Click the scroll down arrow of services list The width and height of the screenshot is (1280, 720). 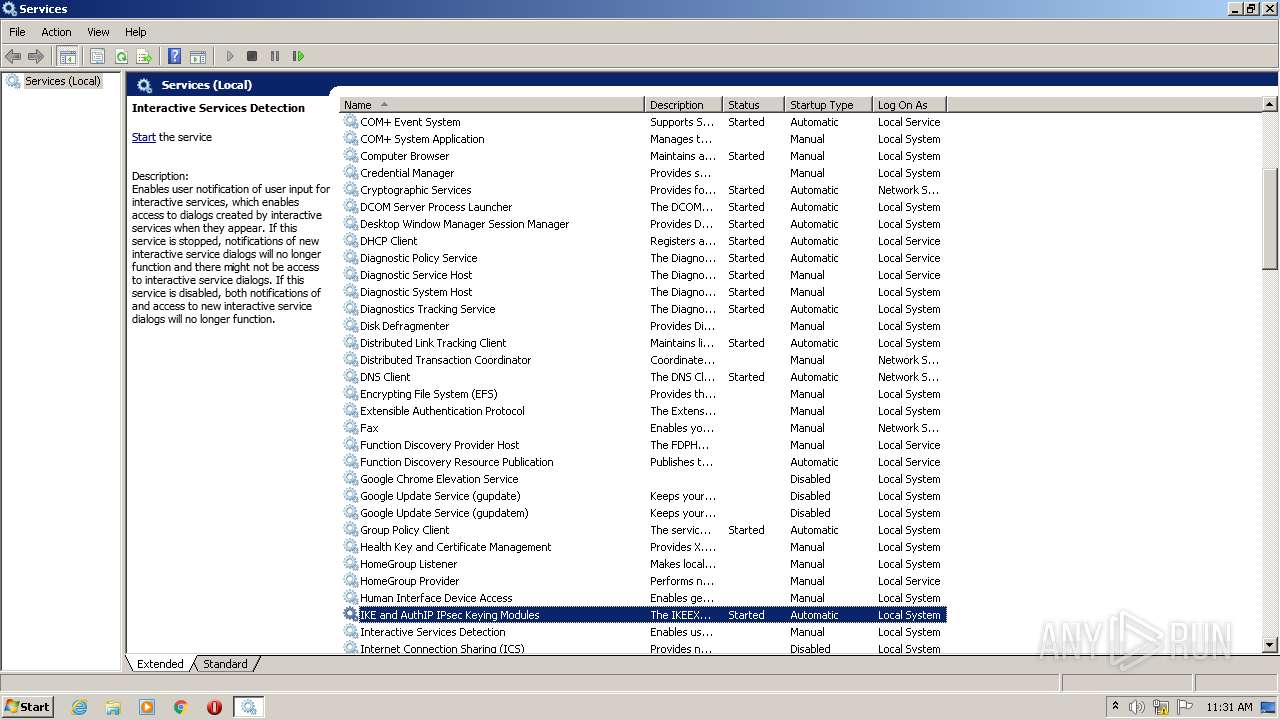click(x=1270, y=646)
